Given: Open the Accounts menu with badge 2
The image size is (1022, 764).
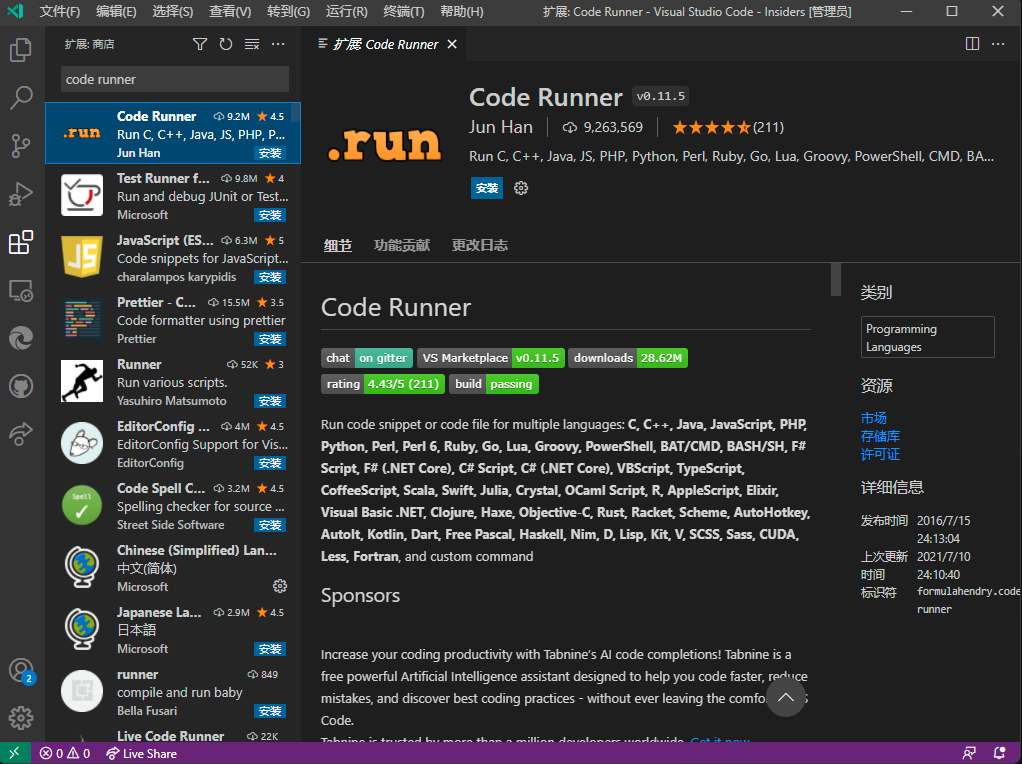Looking at the screenshot, I should tap(21, 671).
